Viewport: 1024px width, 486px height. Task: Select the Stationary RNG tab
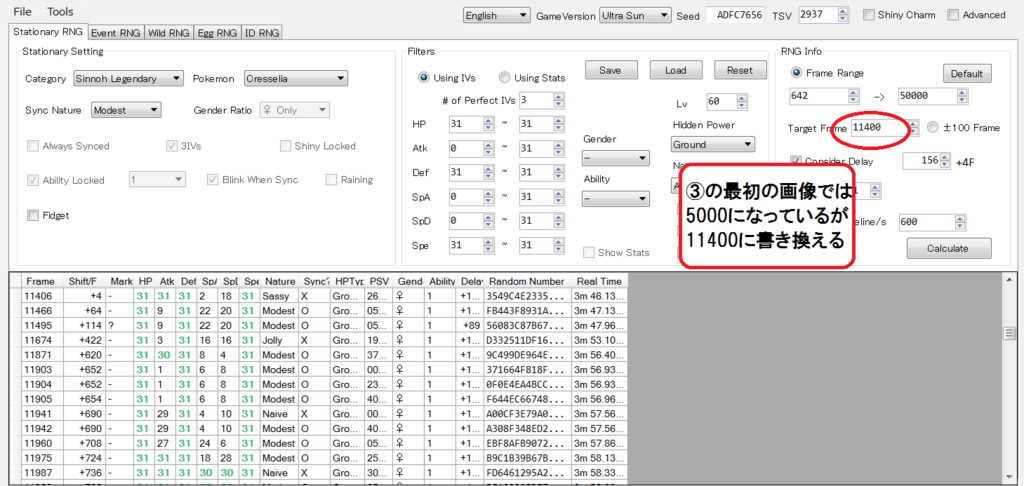(48, 31)
